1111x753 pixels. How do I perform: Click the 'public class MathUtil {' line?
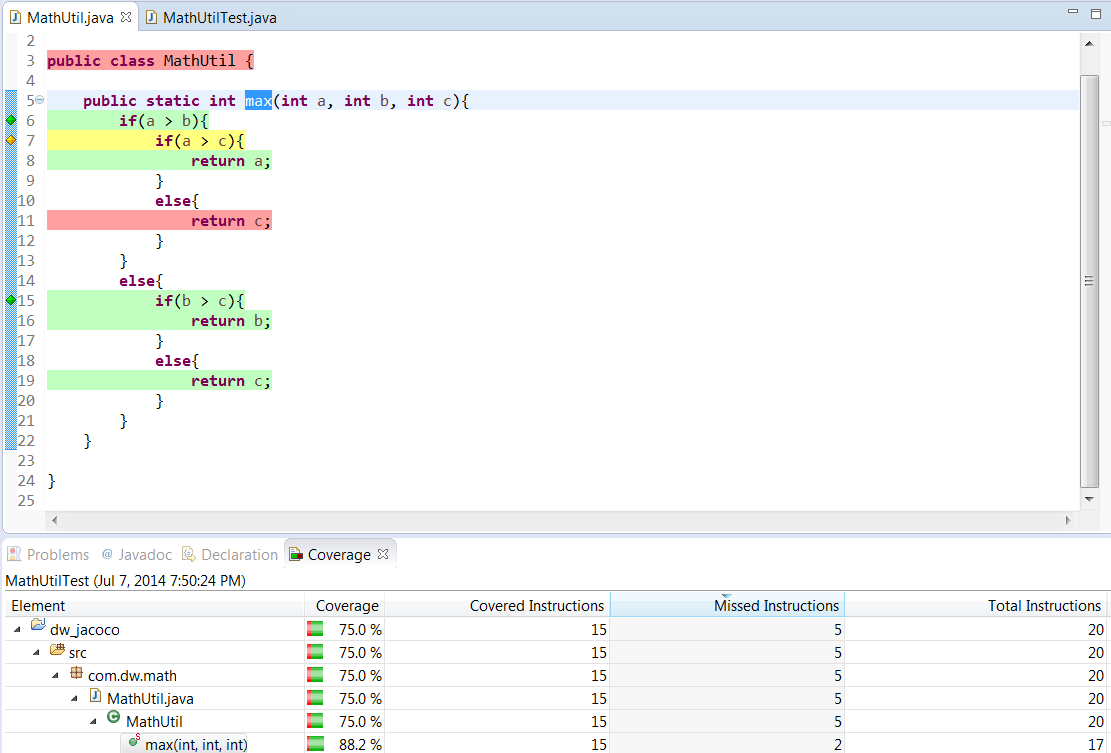(x=150, y=60)
